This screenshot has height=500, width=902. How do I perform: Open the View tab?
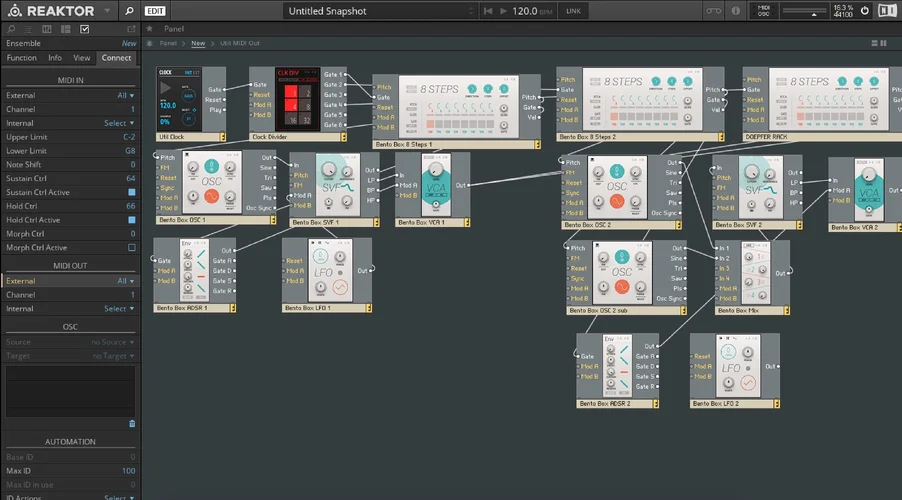click(x=81, y=58)
